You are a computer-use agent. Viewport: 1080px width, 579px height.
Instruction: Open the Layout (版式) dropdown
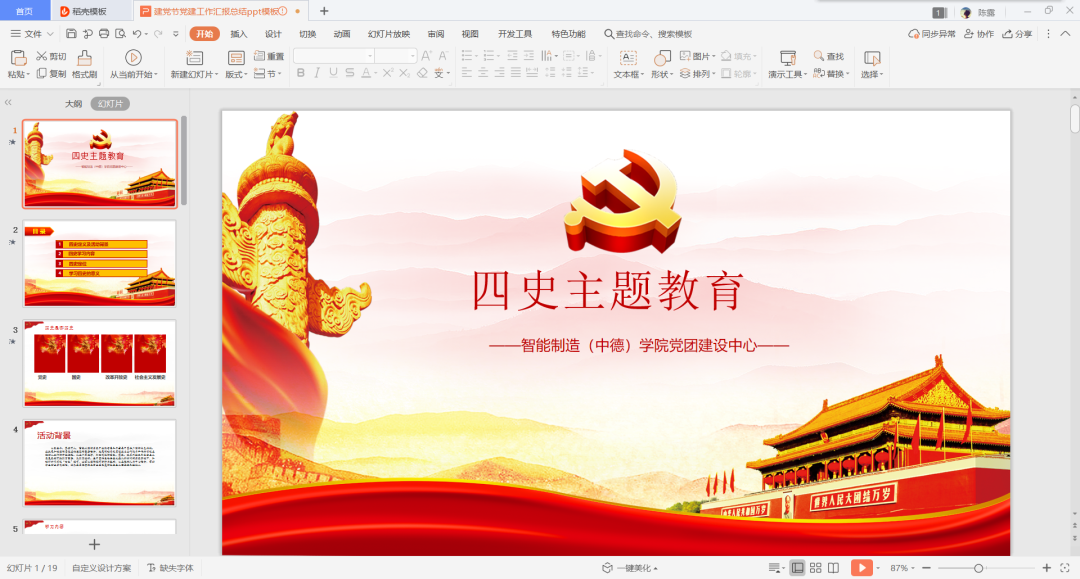pos(236,74)
